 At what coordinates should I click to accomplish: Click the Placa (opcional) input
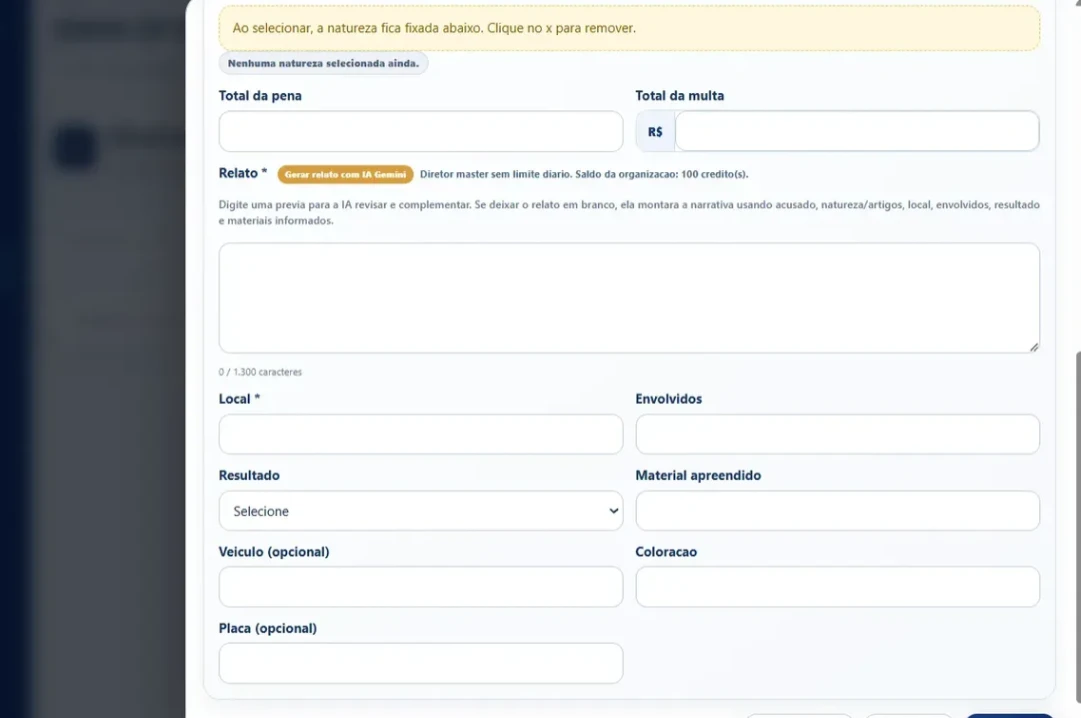pyautogui.click(x=421, y=664)
